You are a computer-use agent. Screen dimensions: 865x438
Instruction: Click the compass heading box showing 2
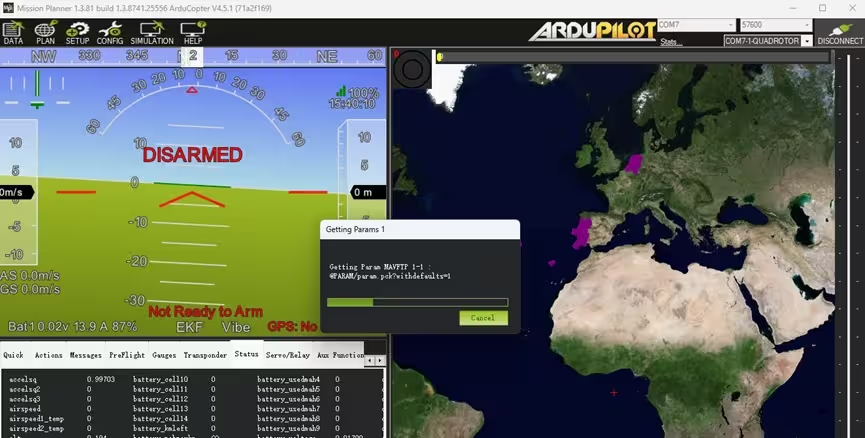(x=193, y=56)
